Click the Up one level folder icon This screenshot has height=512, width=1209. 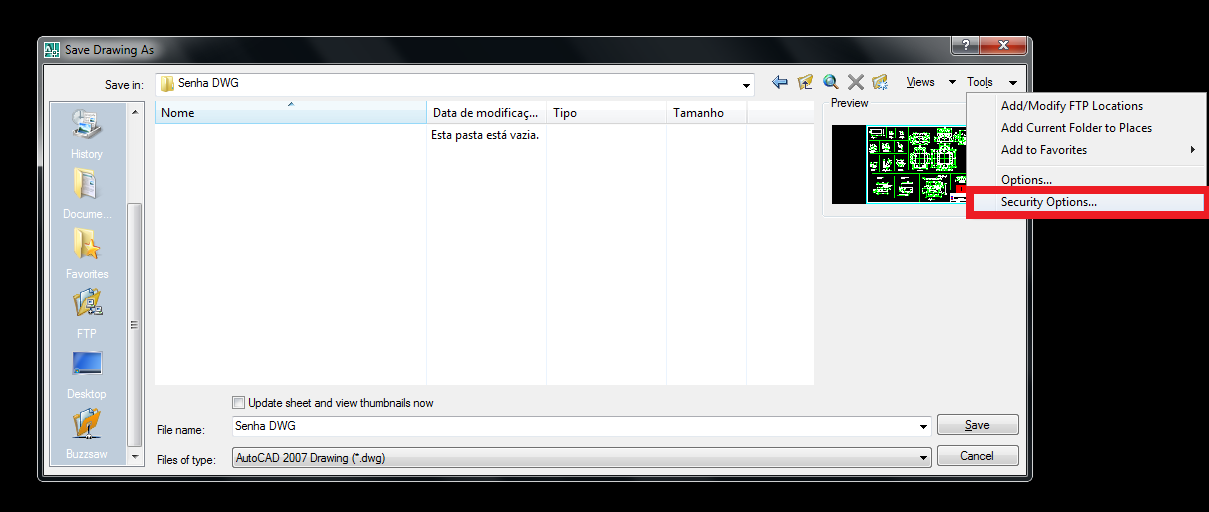tap(805, 83)
